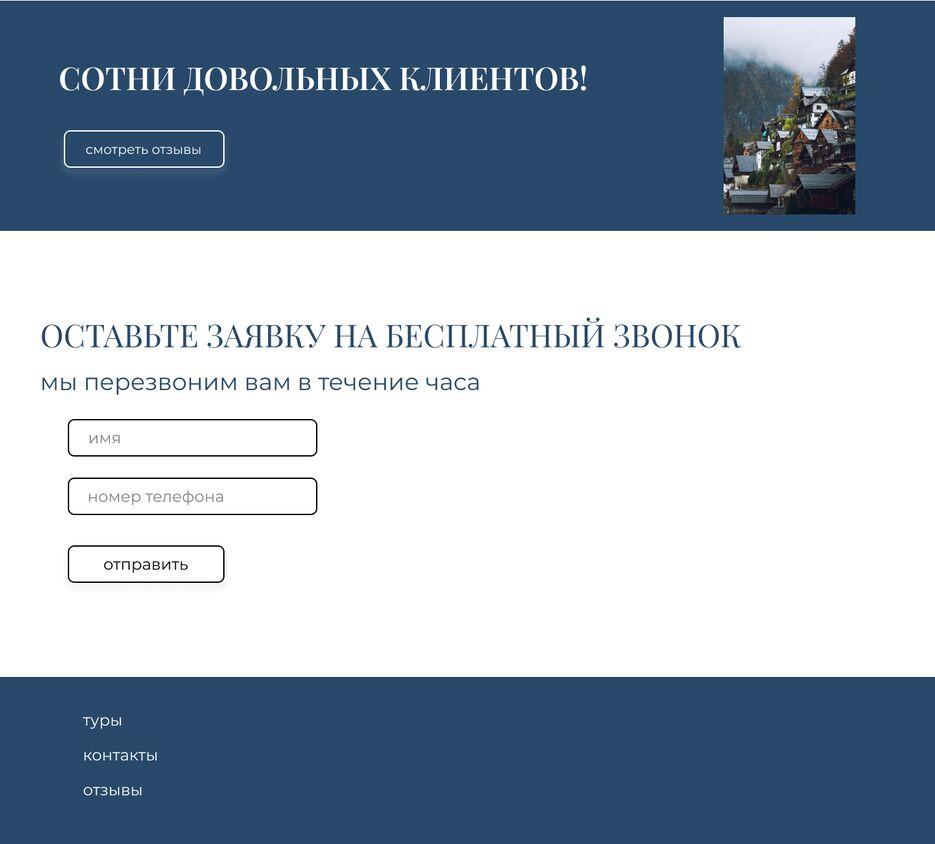The height and width of the screenshot is (844, 935).
Task: Go to «контакты» in the footer
Action: 120,756
